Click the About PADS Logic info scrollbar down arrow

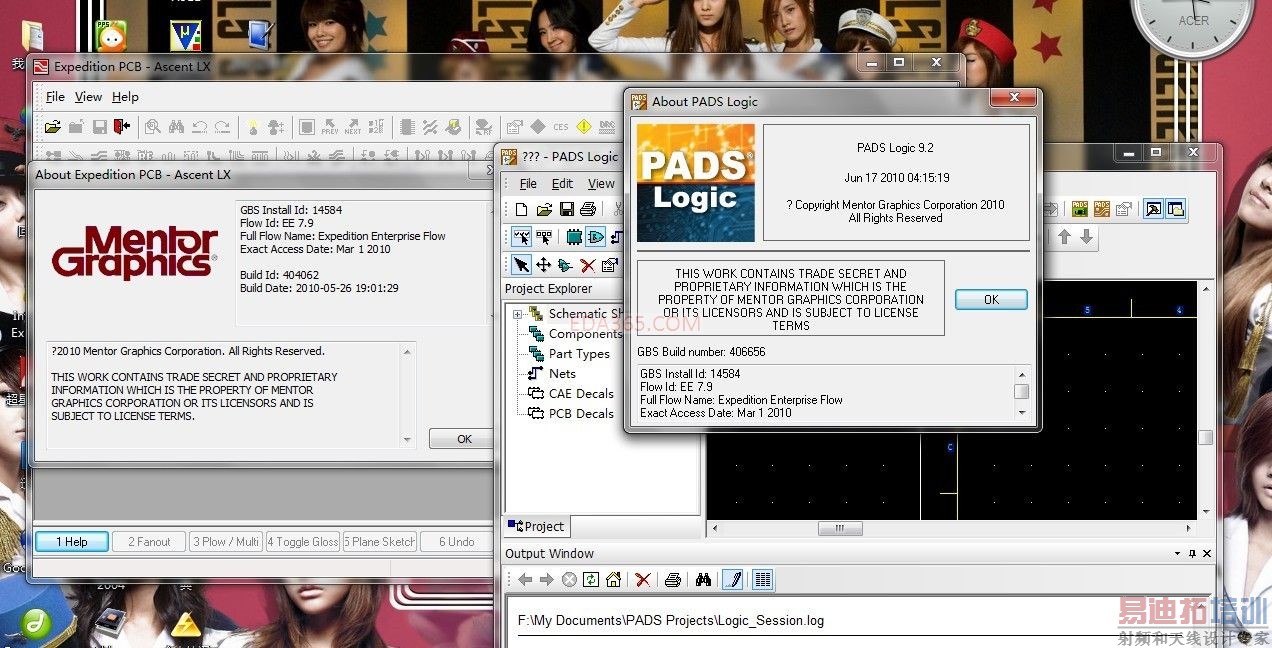click(x=1021, y=412)
